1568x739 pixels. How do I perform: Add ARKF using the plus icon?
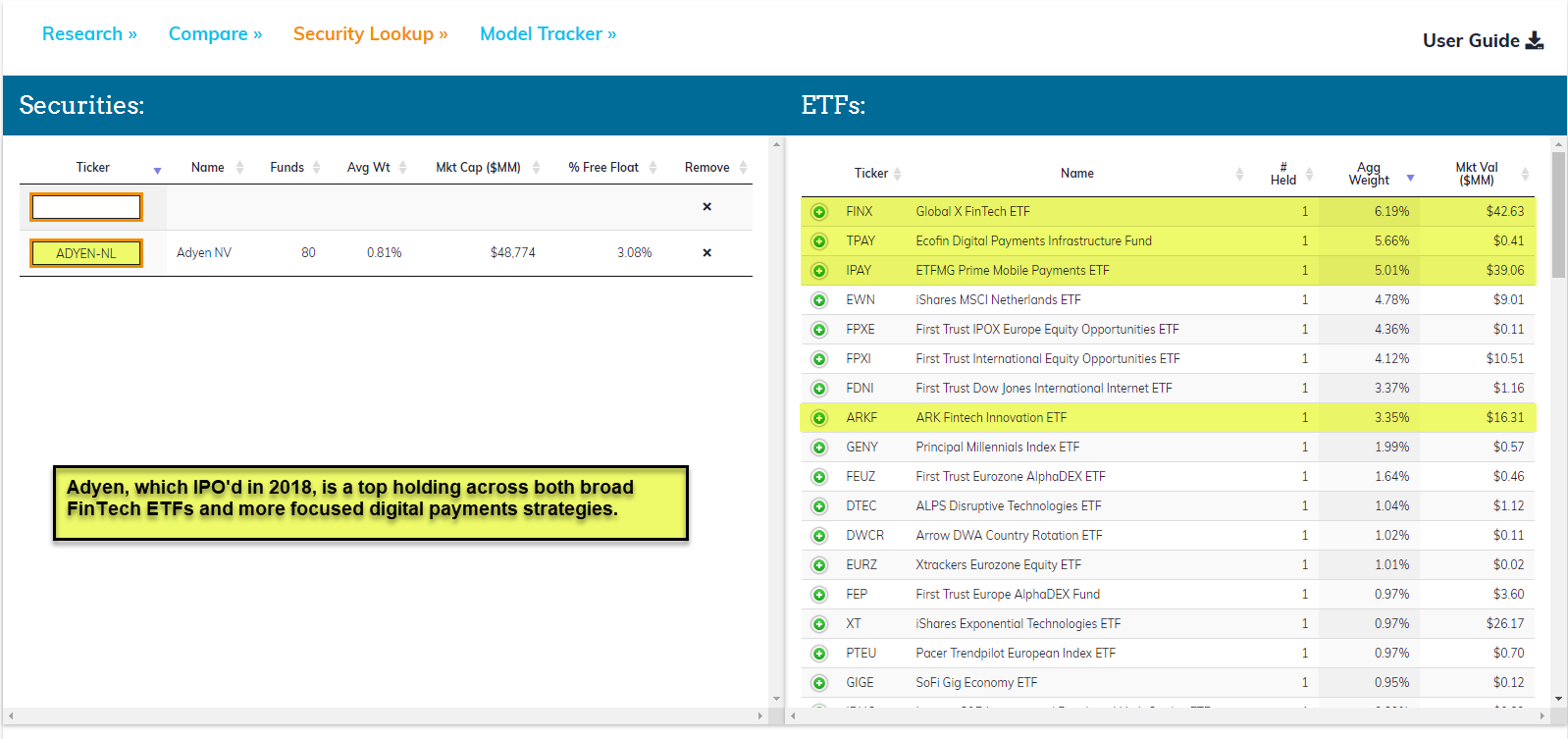(819, 418)
